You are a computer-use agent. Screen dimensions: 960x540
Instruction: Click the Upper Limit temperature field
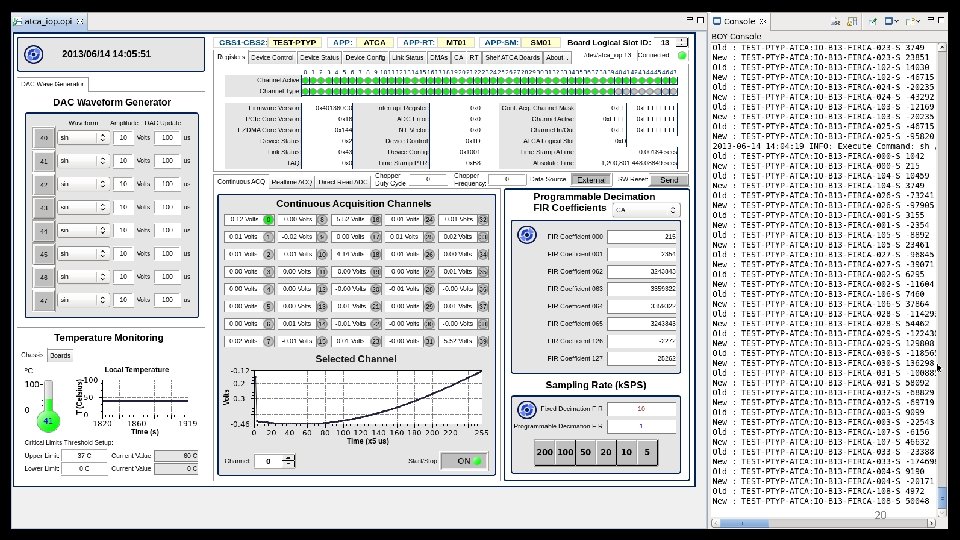pos(84,456)
